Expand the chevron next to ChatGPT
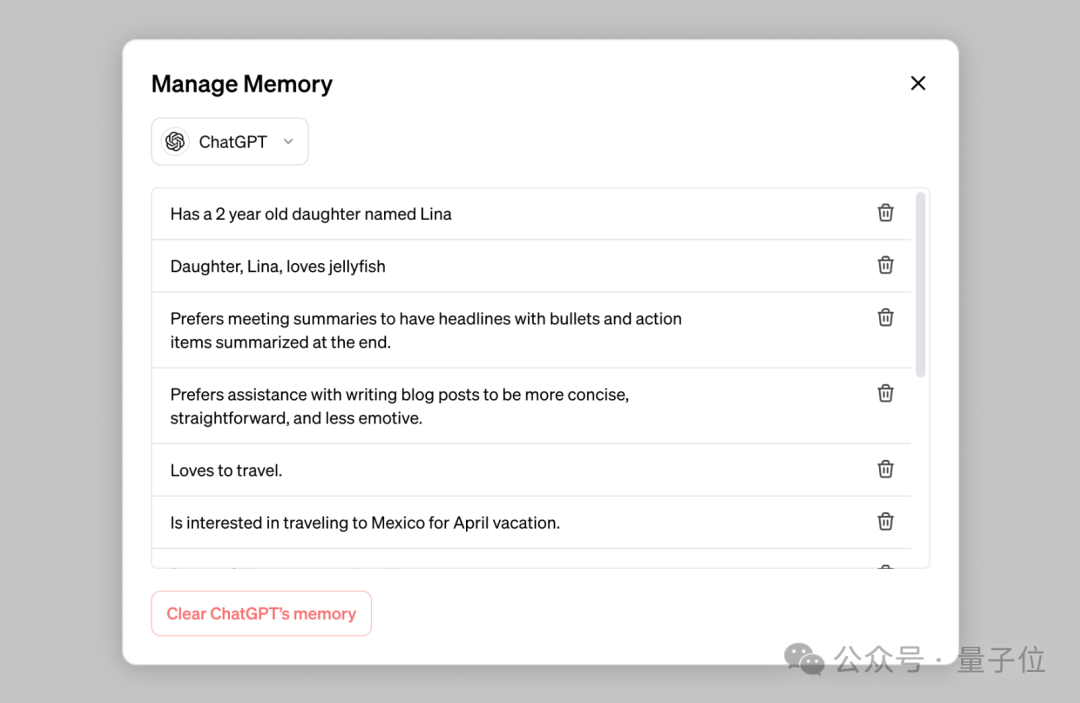Viewport: 1080px width, 703px height. coord(288,141)
